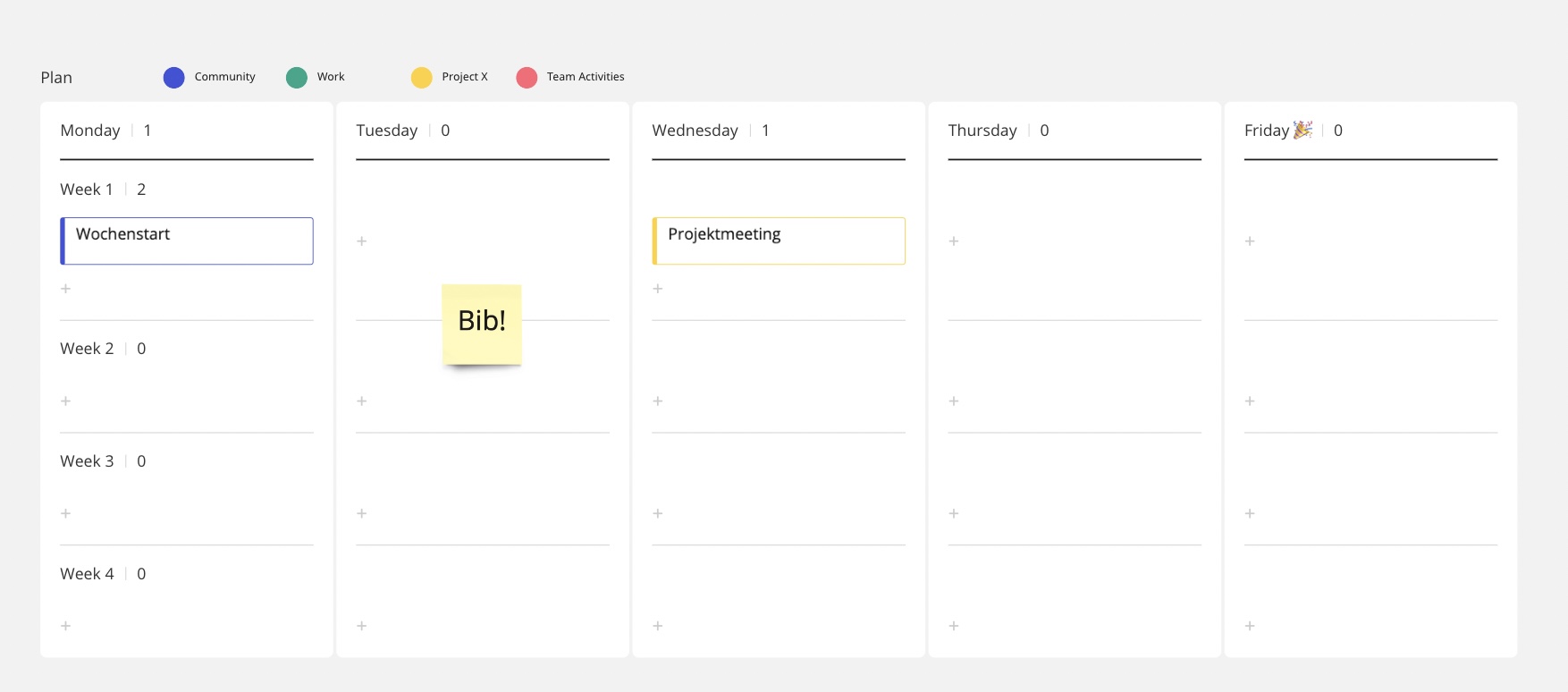Screen dimensions: 1568x692
Task: Open the Wochenstart card
Action: pos(187,241)
